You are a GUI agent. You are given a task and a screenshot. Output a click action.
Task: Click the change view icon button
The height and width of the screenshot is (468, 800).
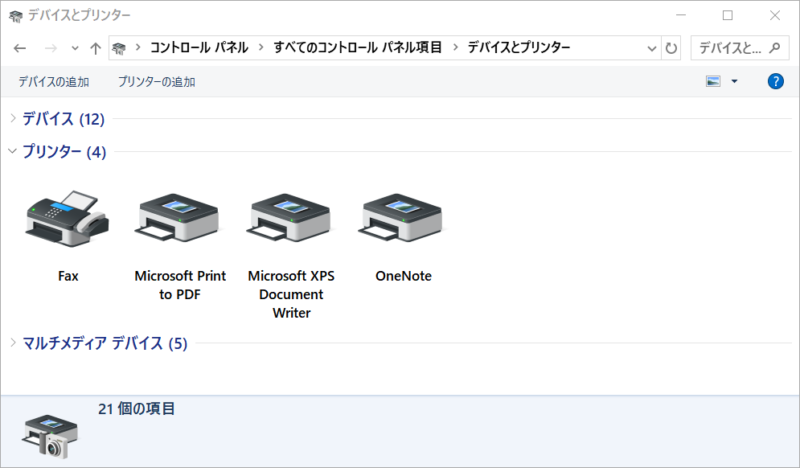(713, 82)
